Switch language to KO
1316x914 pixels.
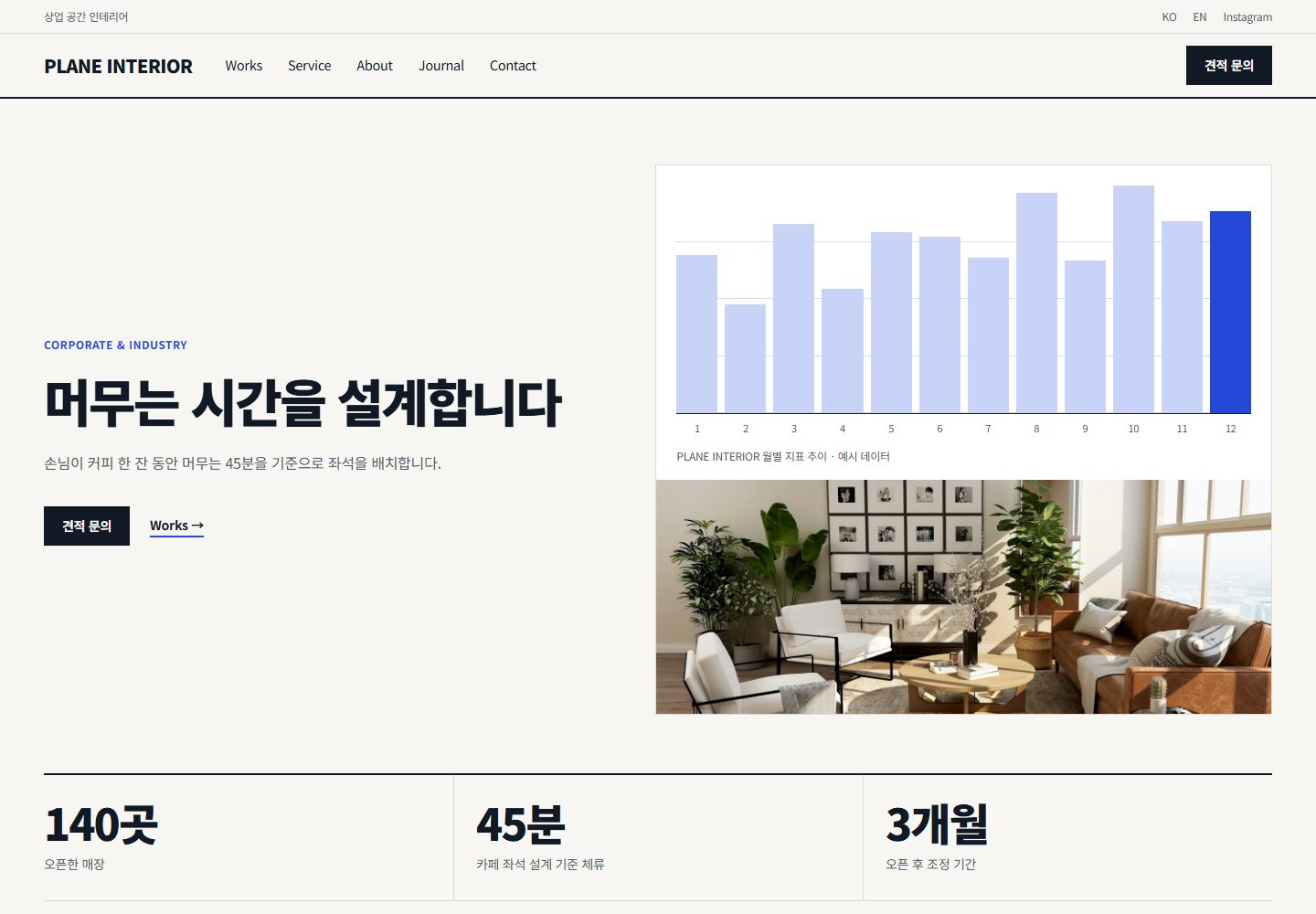[x=1169, y=17]
